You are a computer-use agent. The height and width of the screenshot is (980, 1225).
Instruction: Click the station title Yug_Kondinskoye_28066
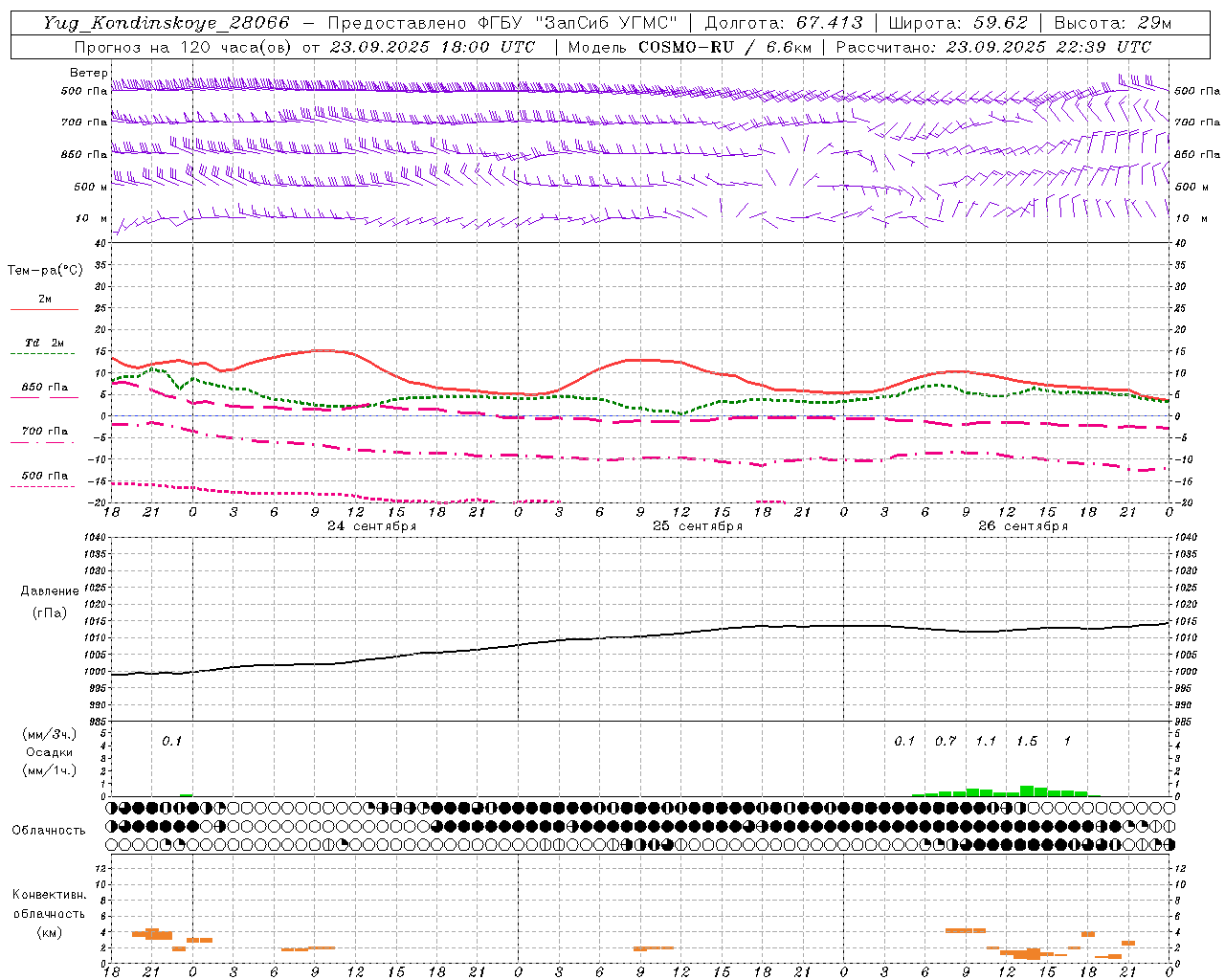(167, 23)
